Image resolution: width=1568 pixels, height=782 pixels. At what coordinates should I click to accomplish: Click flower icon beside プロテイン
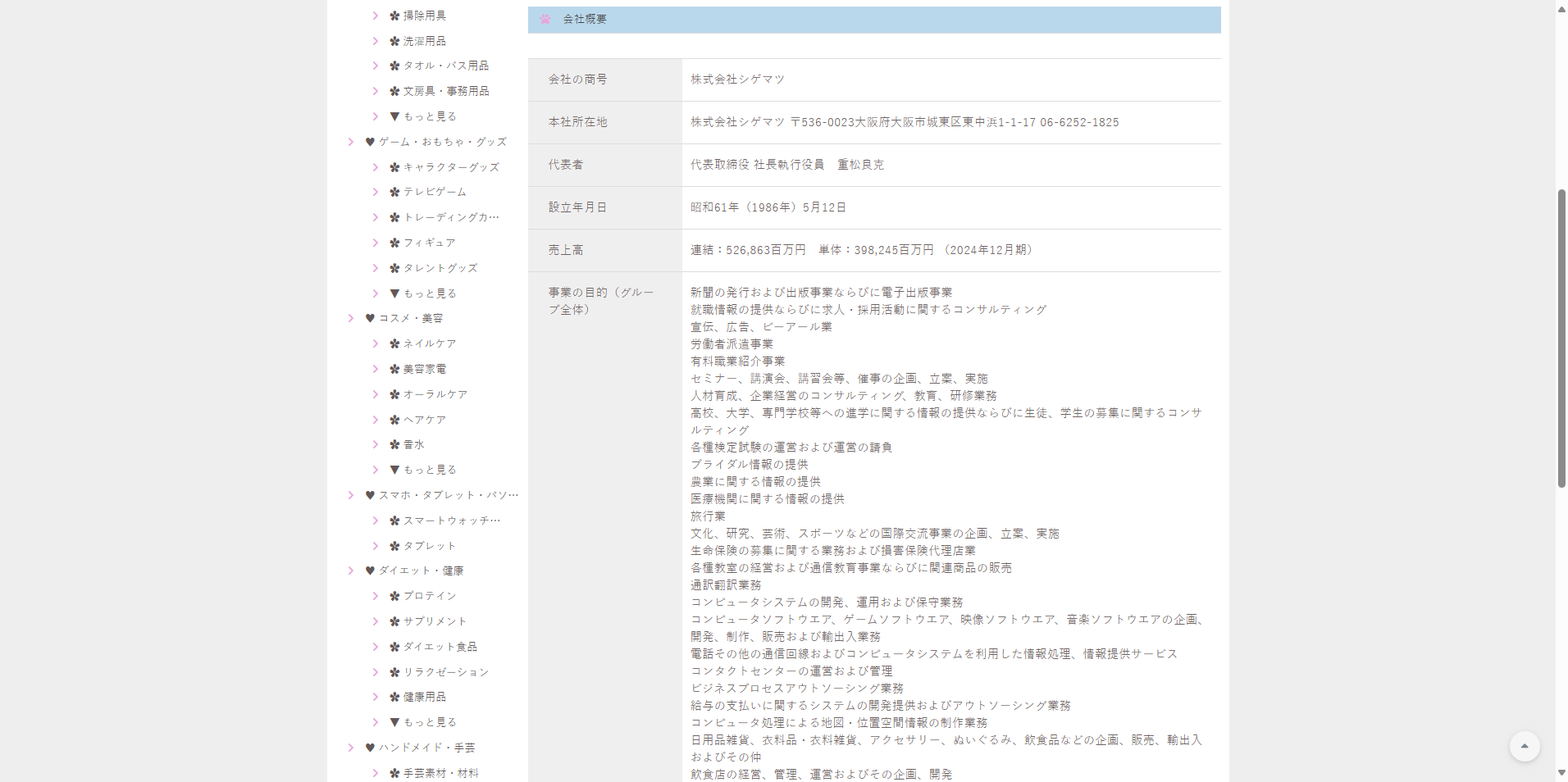[x=394, y=596]
